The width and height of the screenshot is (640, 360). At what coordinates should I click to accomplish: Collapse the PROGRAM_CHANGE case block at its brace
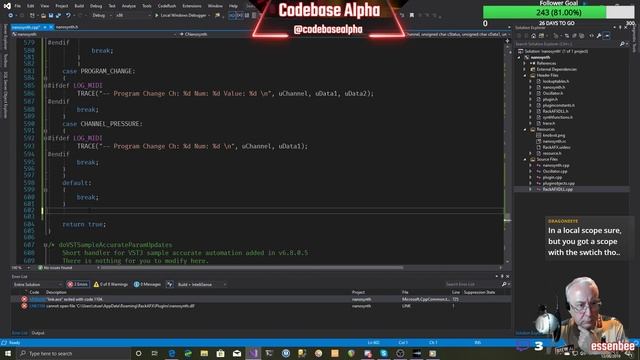tap(45, 78)
